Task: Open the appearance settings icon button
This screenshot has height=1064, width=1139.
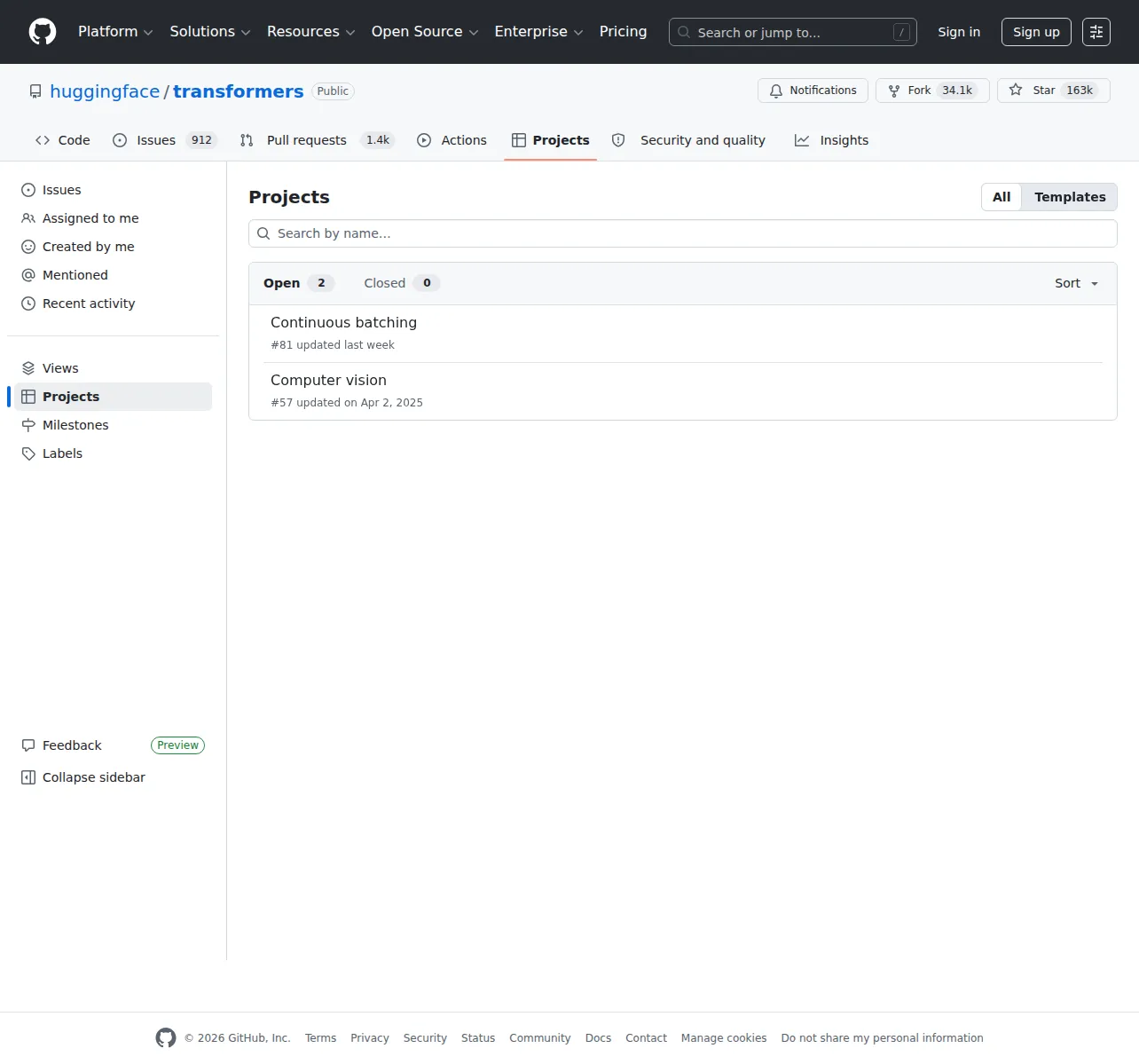Action: pos(1096,32)
